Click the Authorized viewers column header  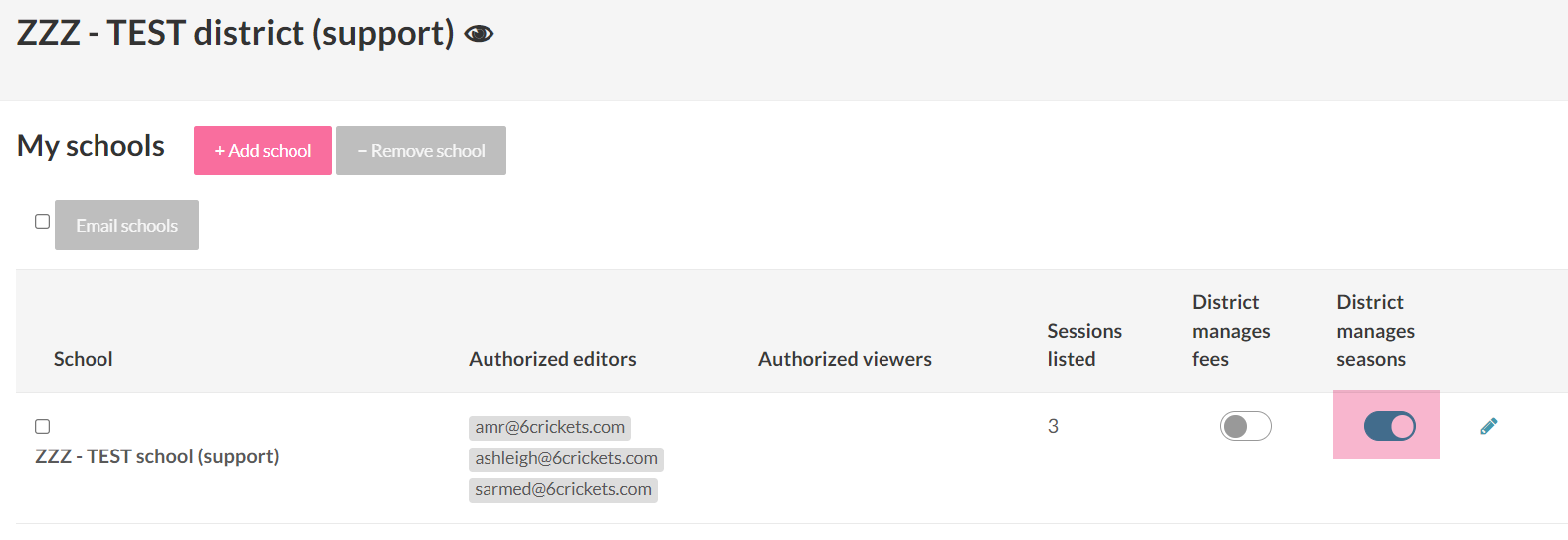coord(845,359)
